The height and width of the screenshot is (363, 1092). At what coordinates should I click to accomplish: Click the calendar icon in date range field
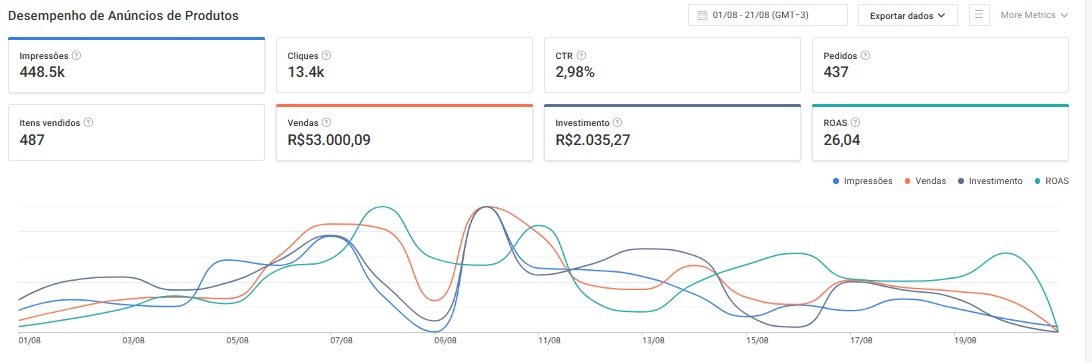coord(702,15)
